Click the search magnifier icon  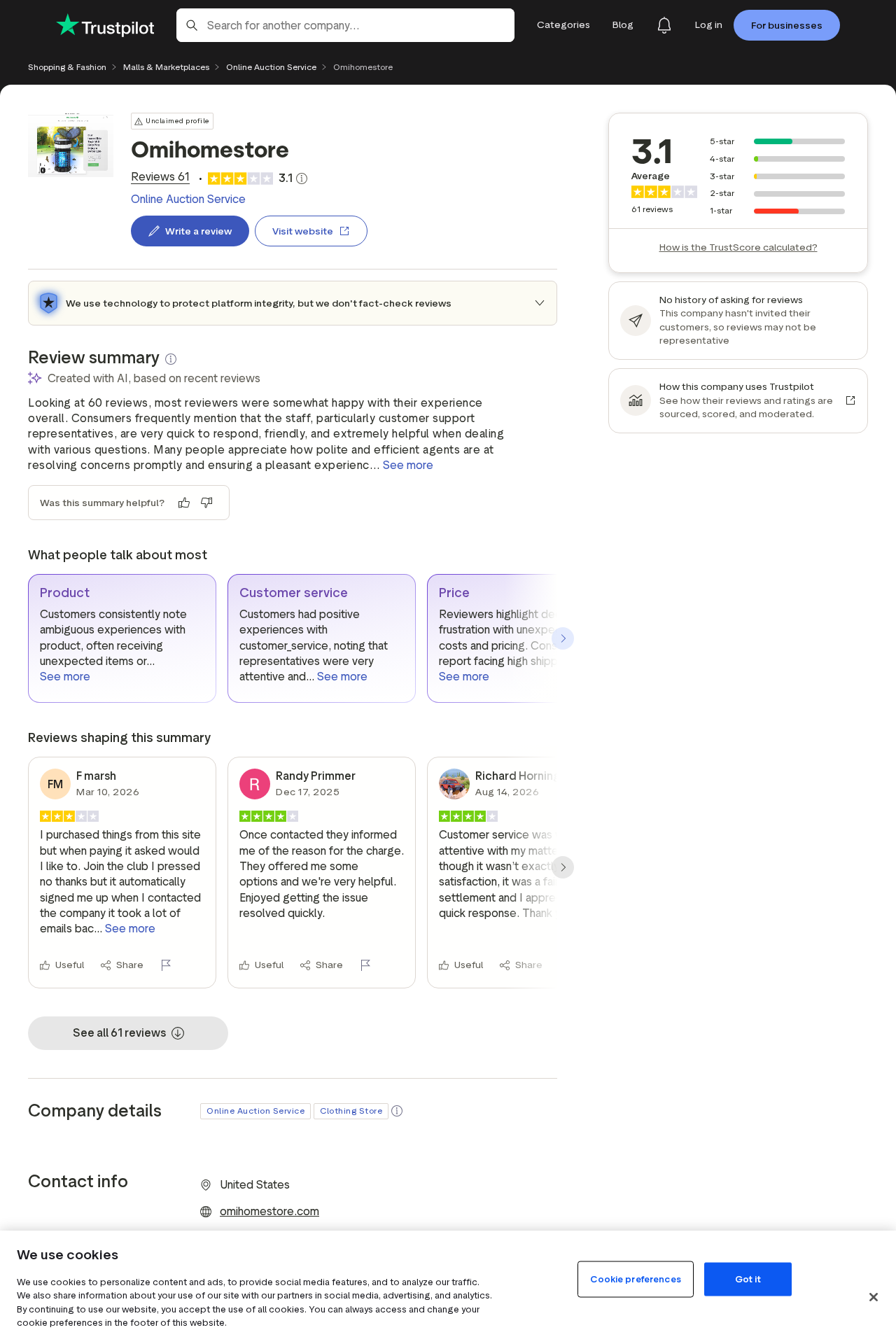pyautogui.click(x=192, y=25)
